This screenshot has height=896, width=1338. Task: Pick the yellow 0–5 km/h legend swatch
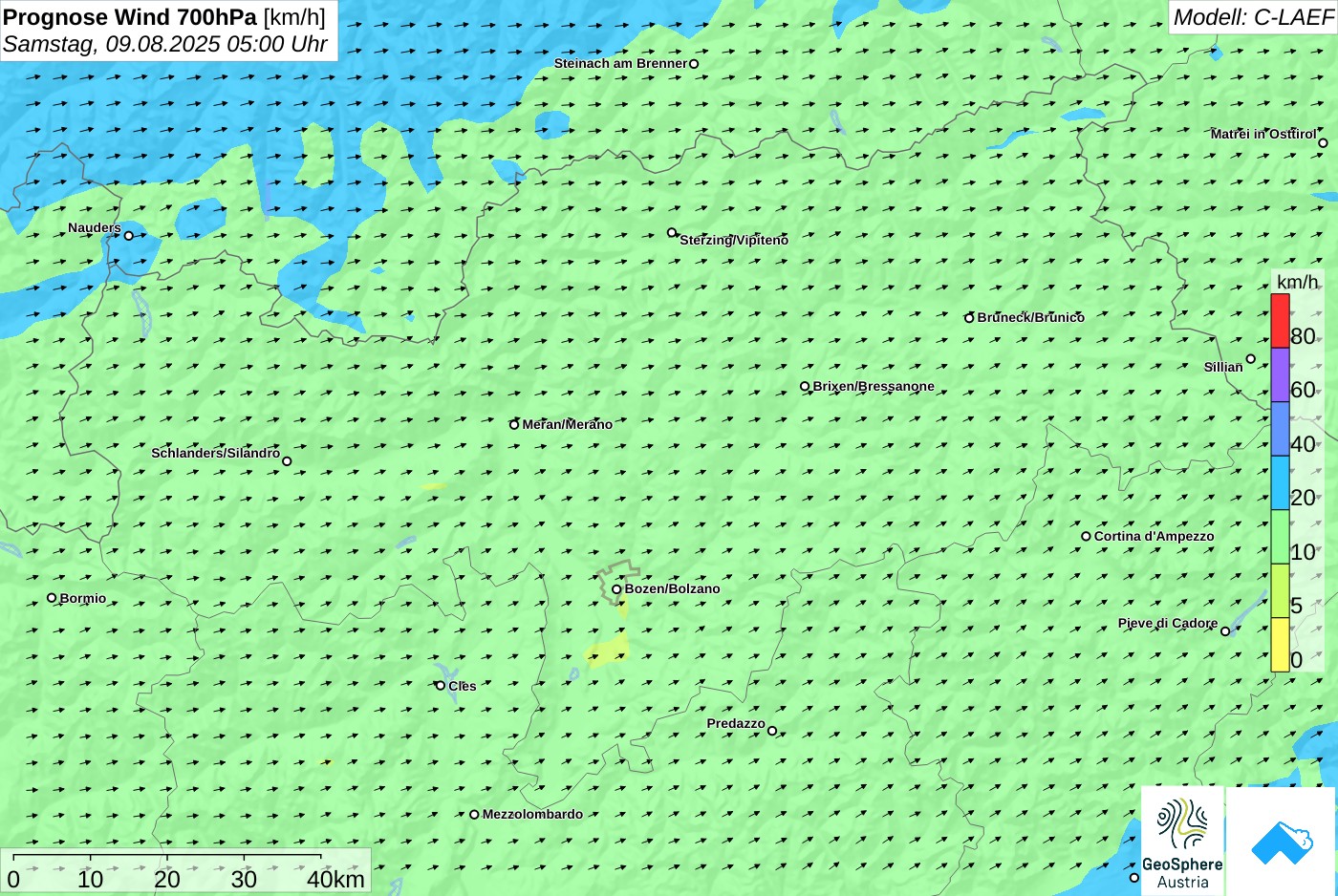coord(1280,645)
